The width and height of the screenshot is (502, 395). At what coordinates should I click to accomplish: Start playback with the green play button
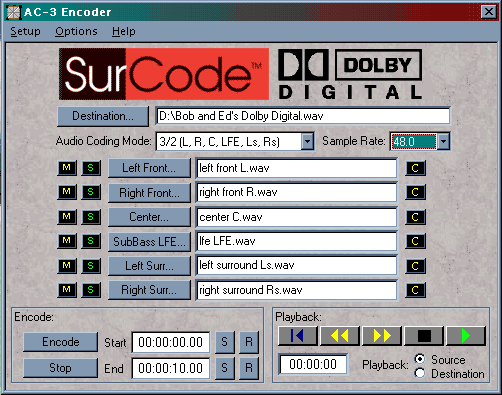coord(466,336)
